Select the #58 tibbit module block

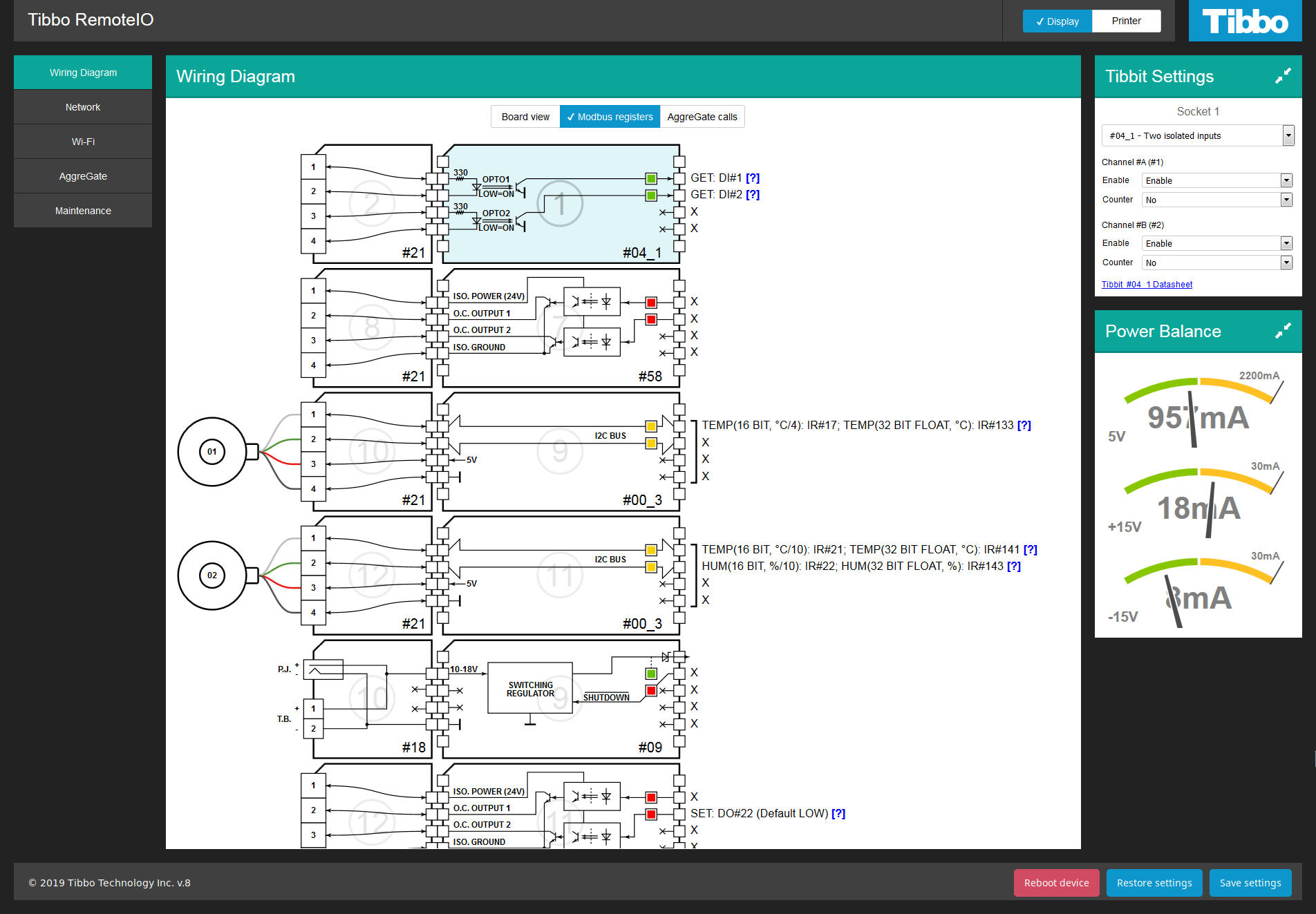click(561, 327)
